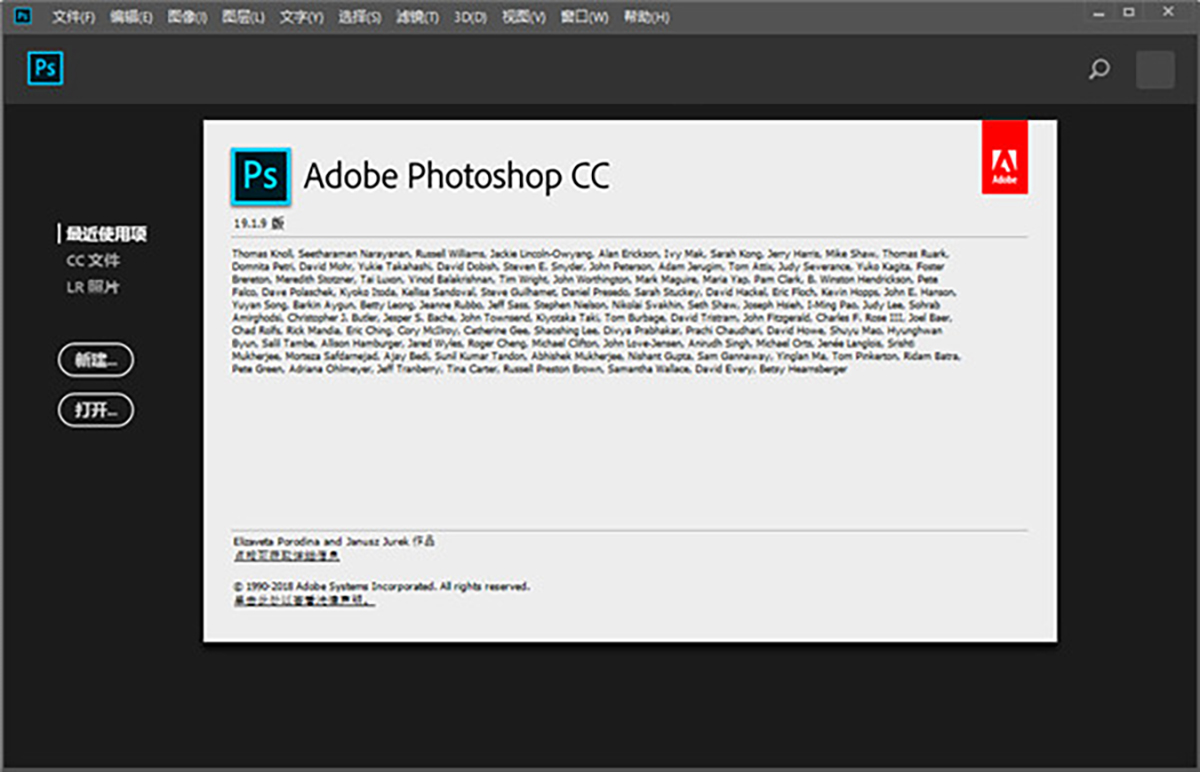Click the Ps logo beside Adobe Photoshop CC title
Screen dimensions: 1200x772
click(x=260, y=176)
